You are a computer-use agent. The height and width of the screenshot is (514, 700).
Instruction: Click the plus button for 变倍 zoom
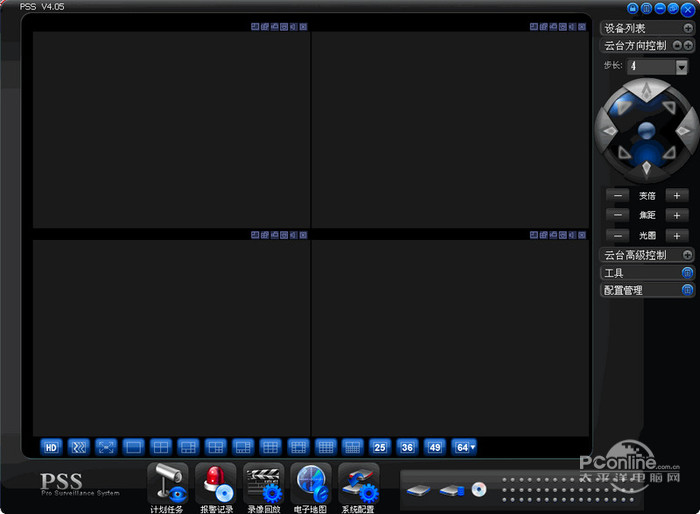point(677,196)
